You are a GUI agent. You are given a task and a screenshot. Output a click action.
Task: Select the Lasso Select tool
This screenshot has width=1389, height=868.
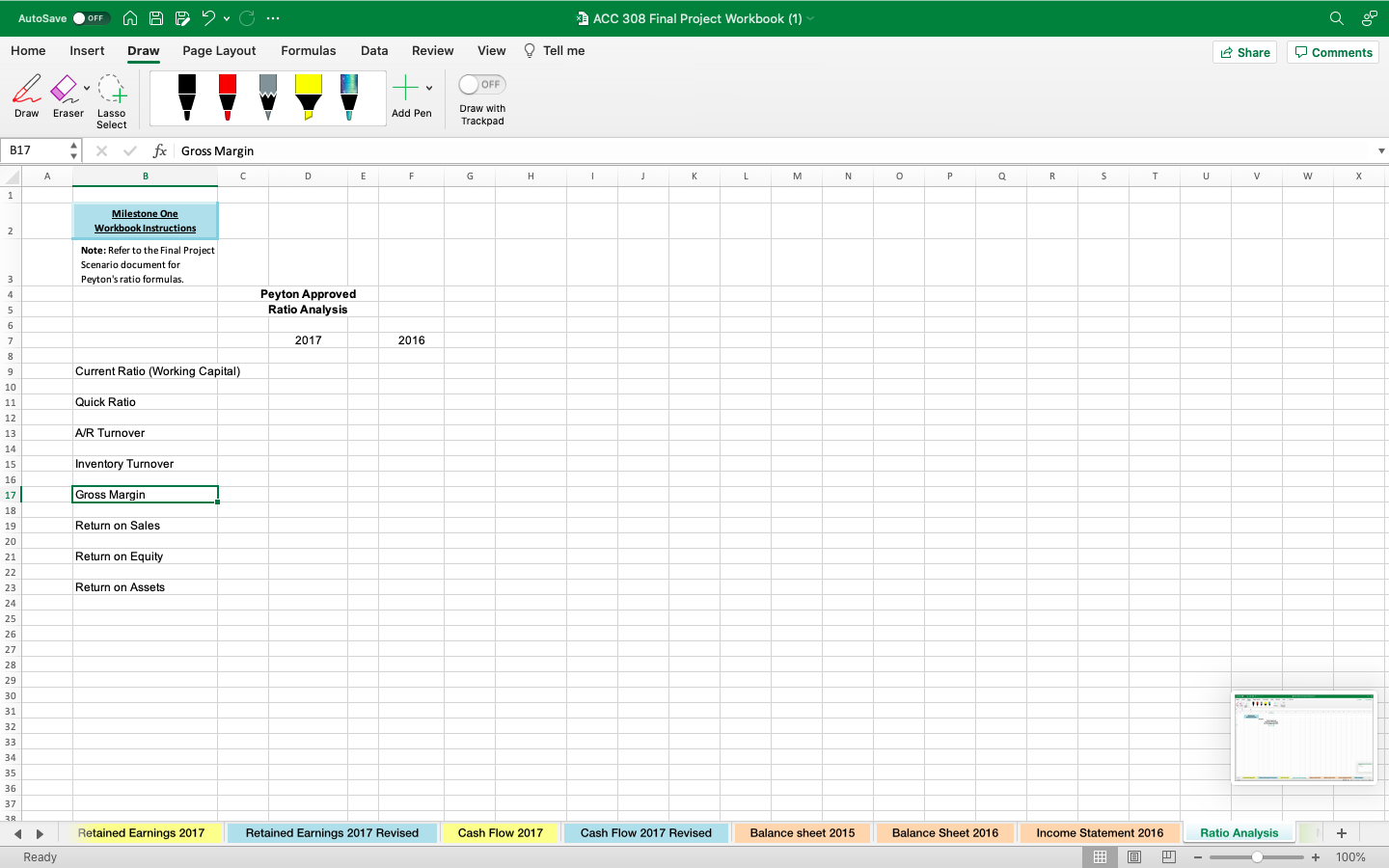point(112,101)
